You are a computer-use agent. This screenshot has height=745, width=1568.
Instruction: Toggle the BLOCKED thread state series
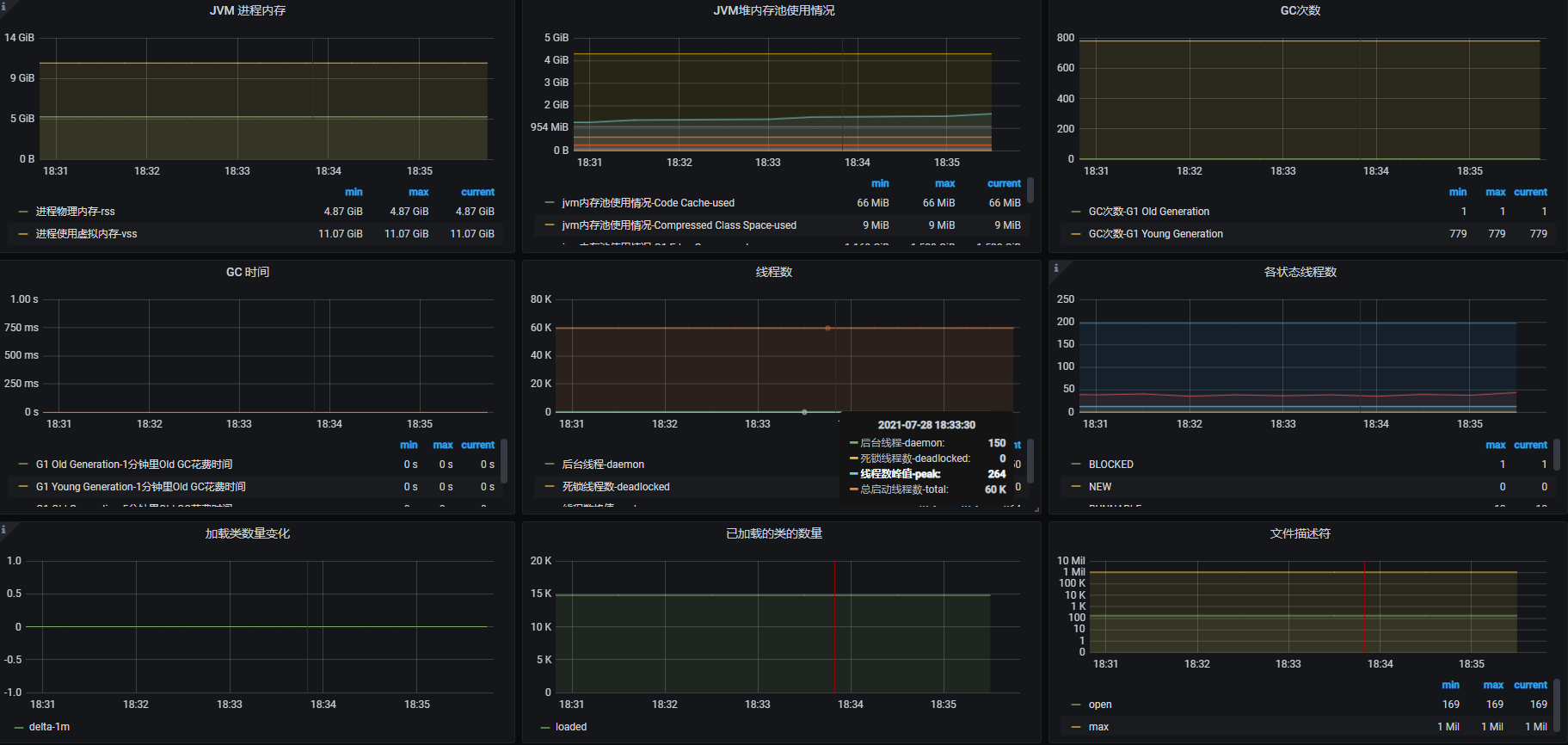click(1111, 465)
